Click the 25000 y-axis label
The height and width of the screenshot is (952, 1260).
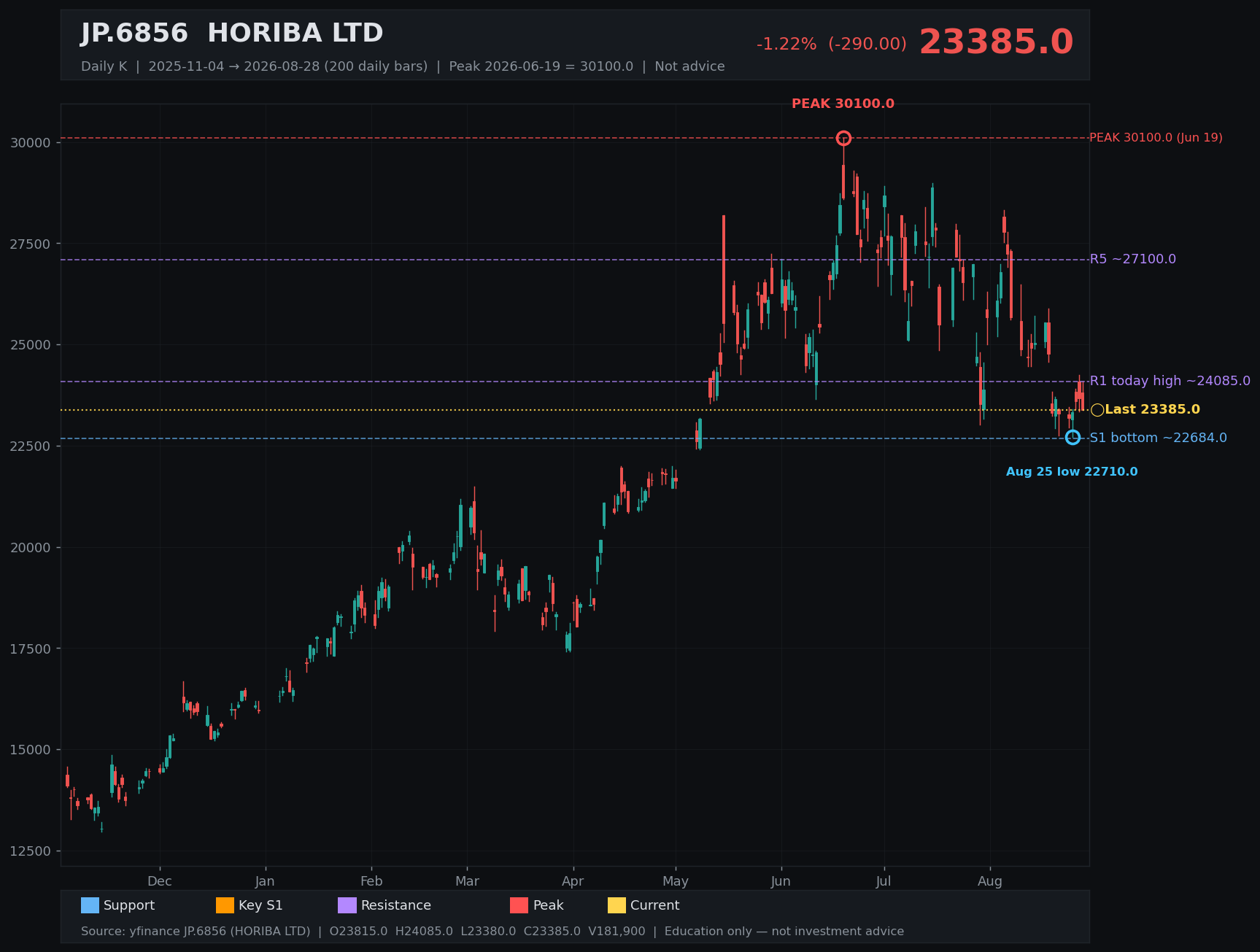pos(31,345)
